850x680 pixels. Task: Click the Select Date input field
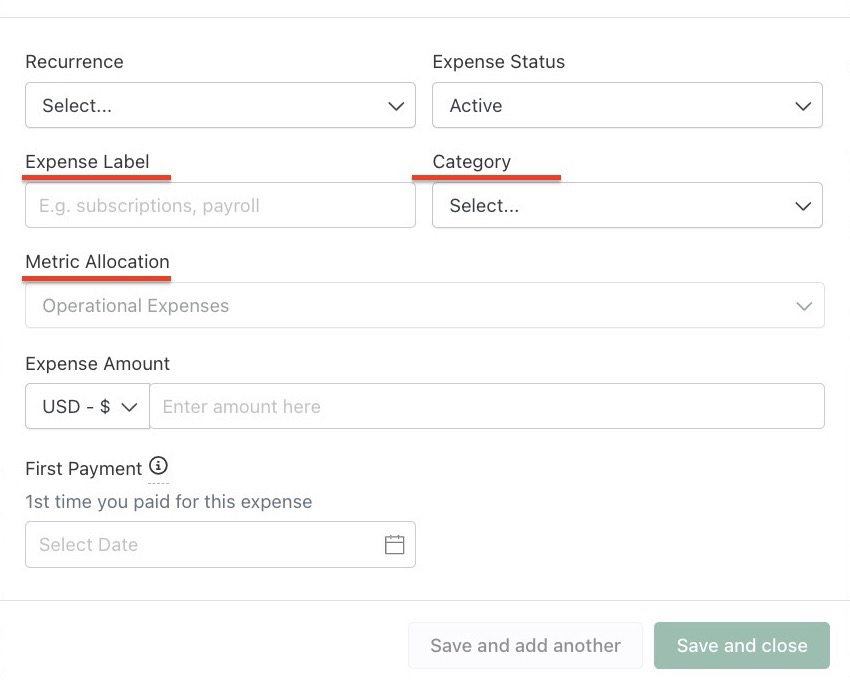pos(220,544)
